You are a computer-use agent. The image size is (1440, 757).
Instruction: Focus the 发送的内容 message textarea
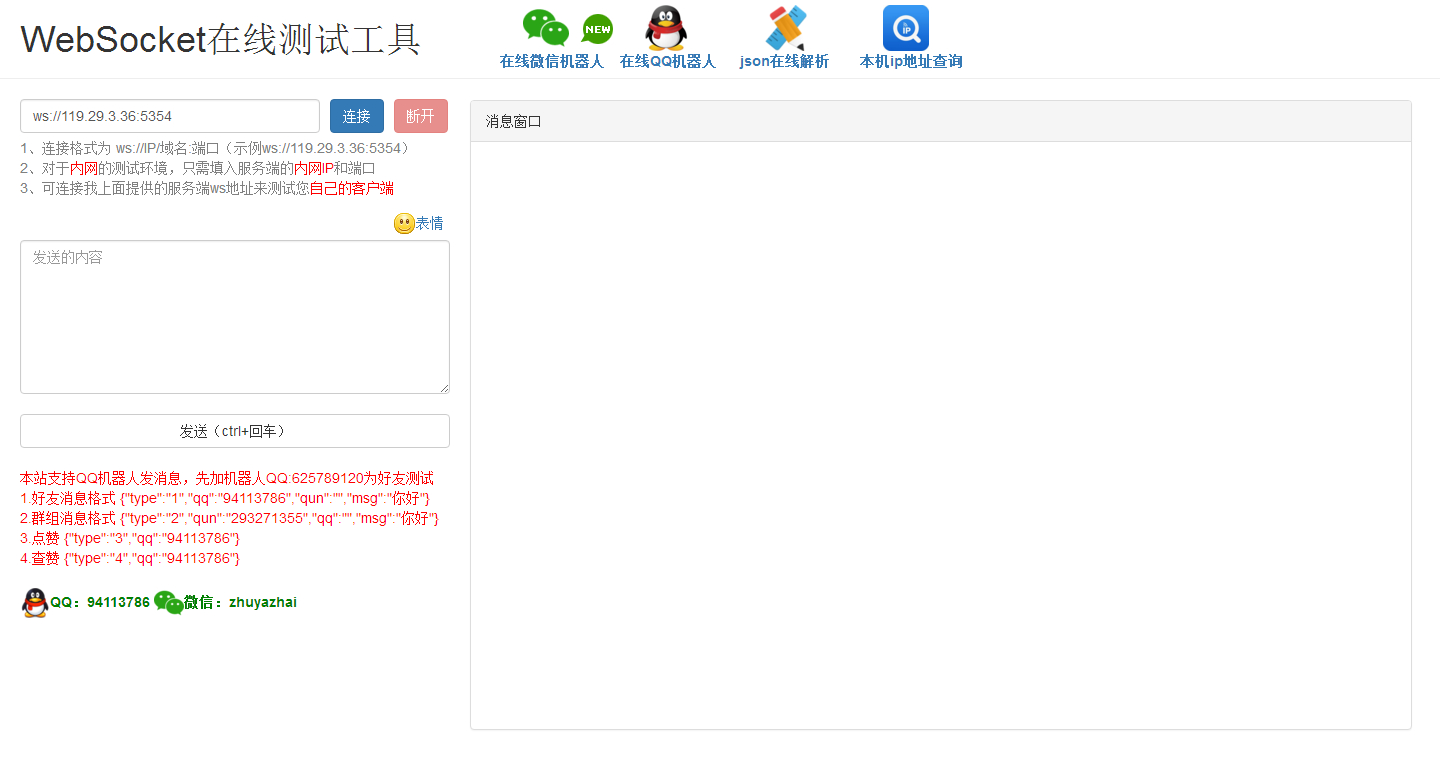tap(235, 317)
